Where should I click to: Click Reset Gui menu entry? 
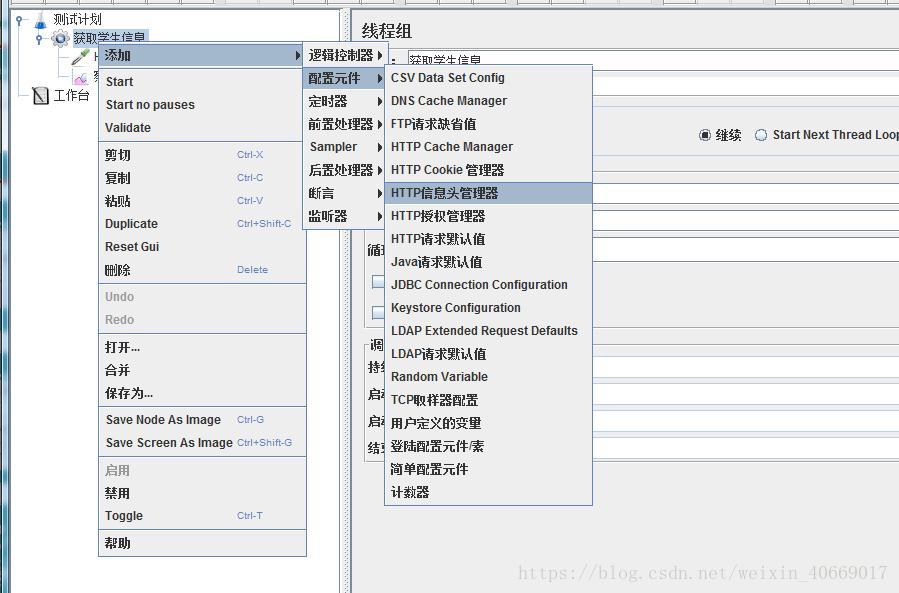coord(202,247)
